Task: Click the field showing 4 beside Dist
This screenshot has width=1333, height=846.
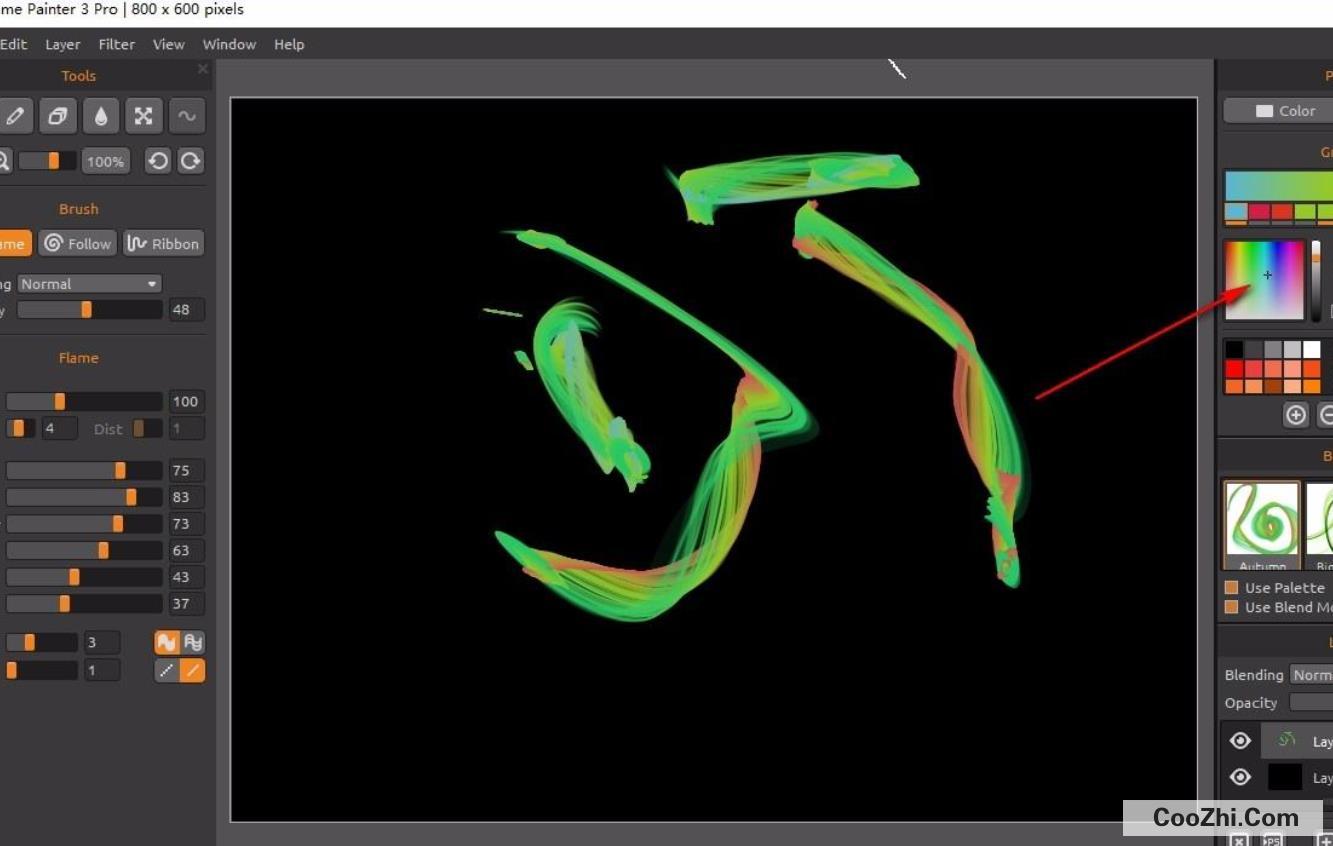Action: (x=60, y=428)
